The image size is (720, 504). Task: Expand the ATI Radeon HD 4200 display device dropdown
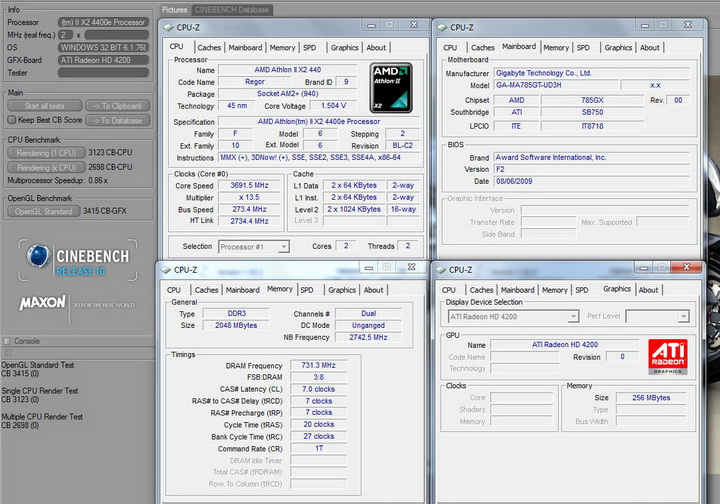[x=511, y=317]
